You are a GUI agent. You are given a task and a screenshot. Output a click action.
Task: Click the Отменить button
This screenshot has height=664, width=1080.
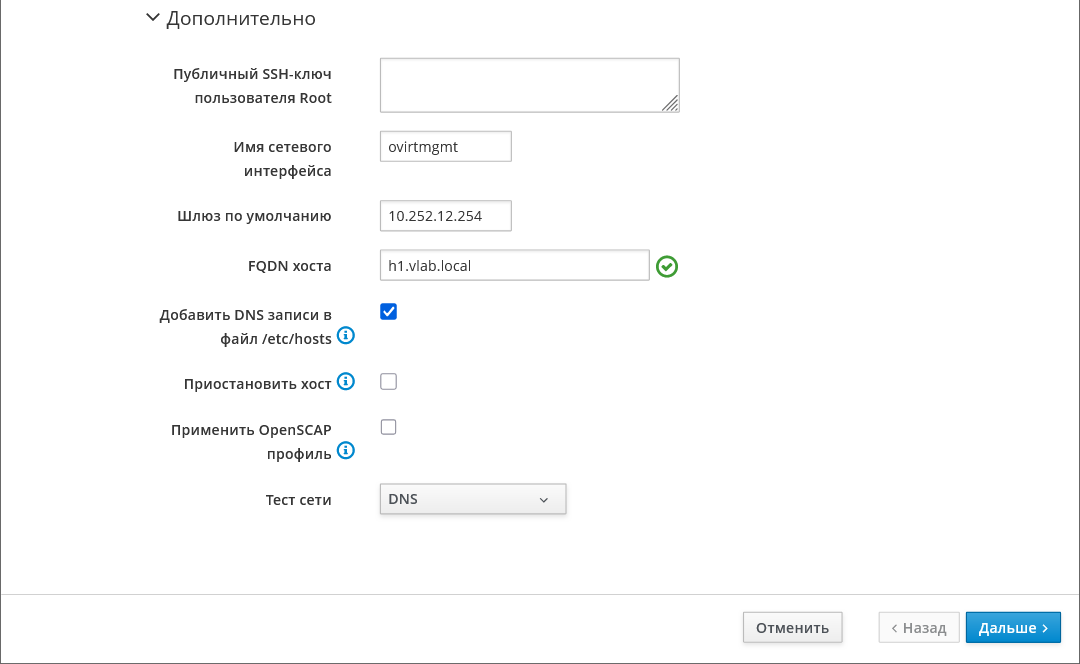[792, 627]
